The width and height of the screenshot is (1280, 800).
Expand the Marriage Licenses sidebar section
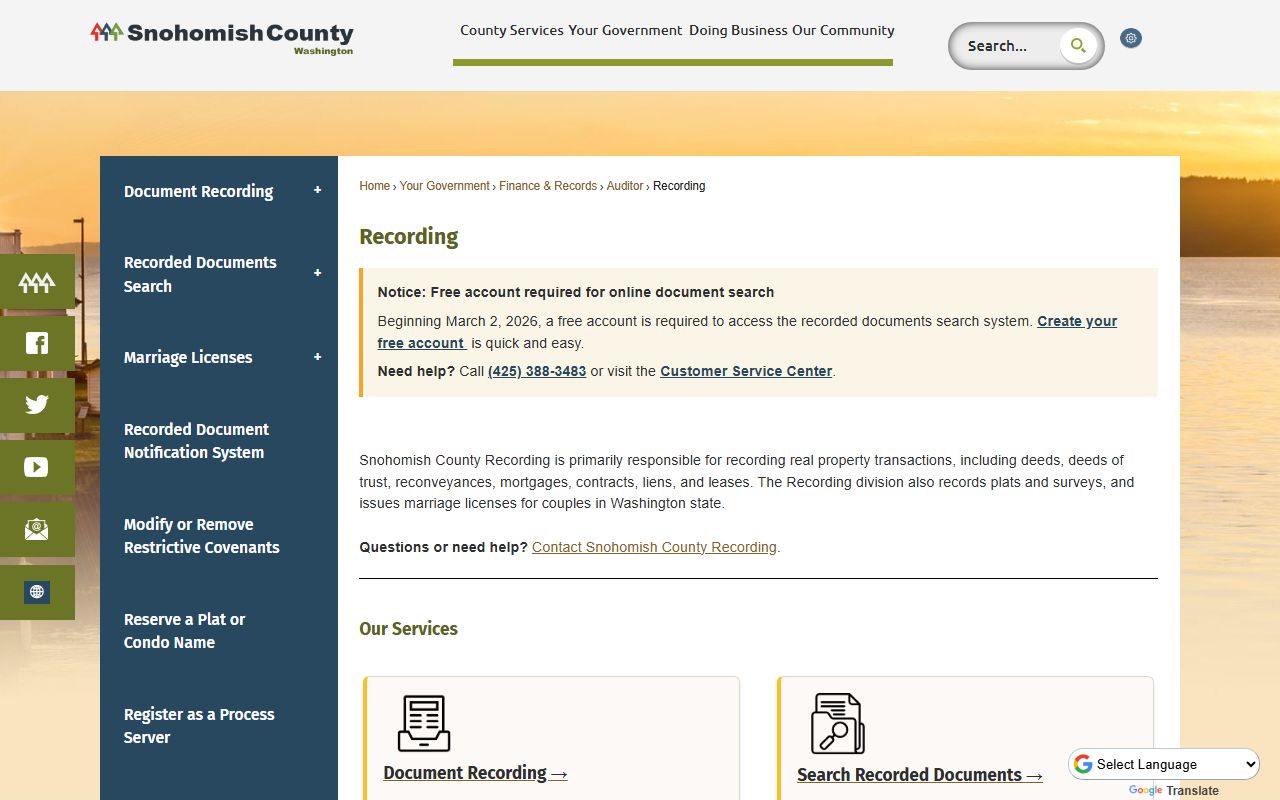[318, 357]
